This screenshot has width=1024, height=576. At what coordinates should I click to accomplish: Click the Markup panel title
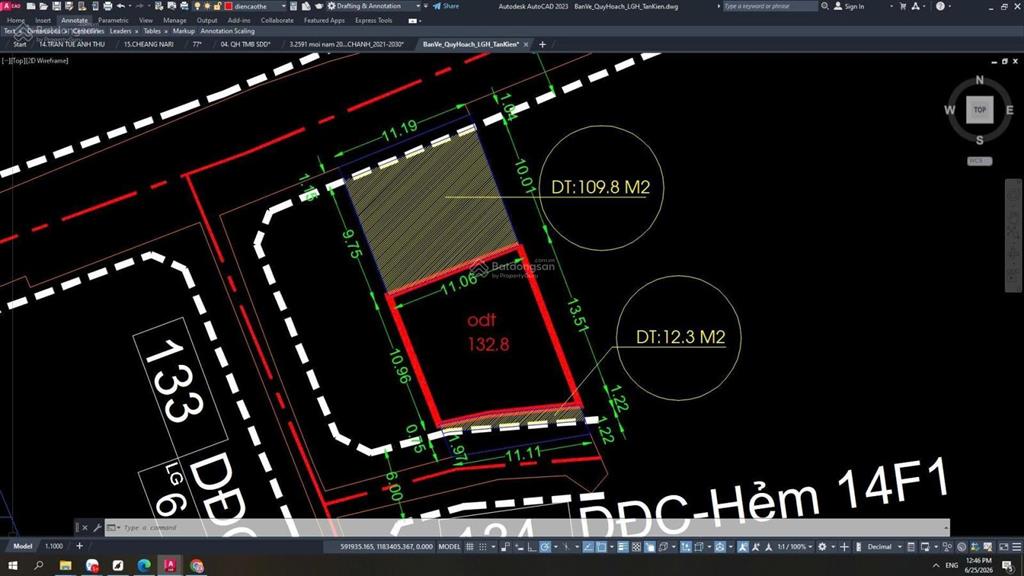(184, 31)
